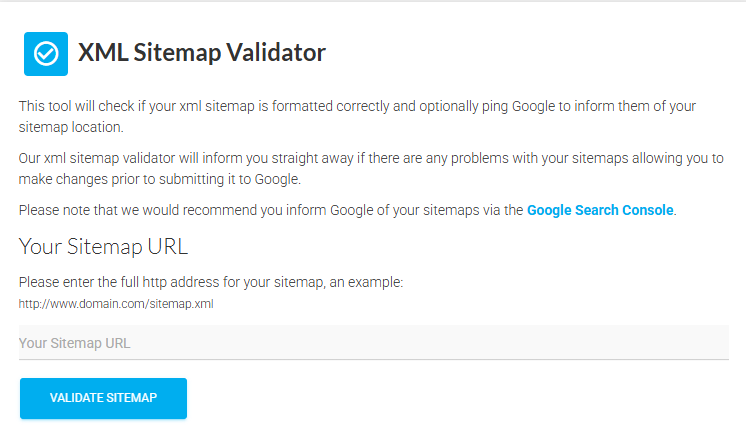Click the word "Sitemap" in the page title
Viewport: 746px width, 428px height.
177,53
